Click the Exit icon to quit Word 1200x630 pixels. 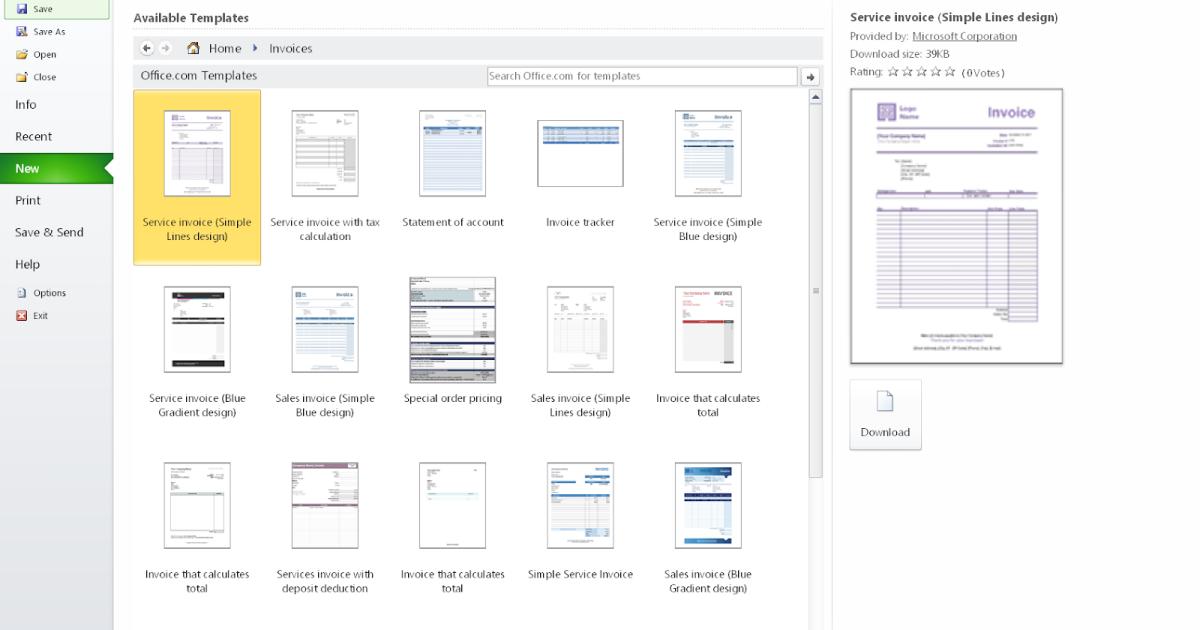23,315
